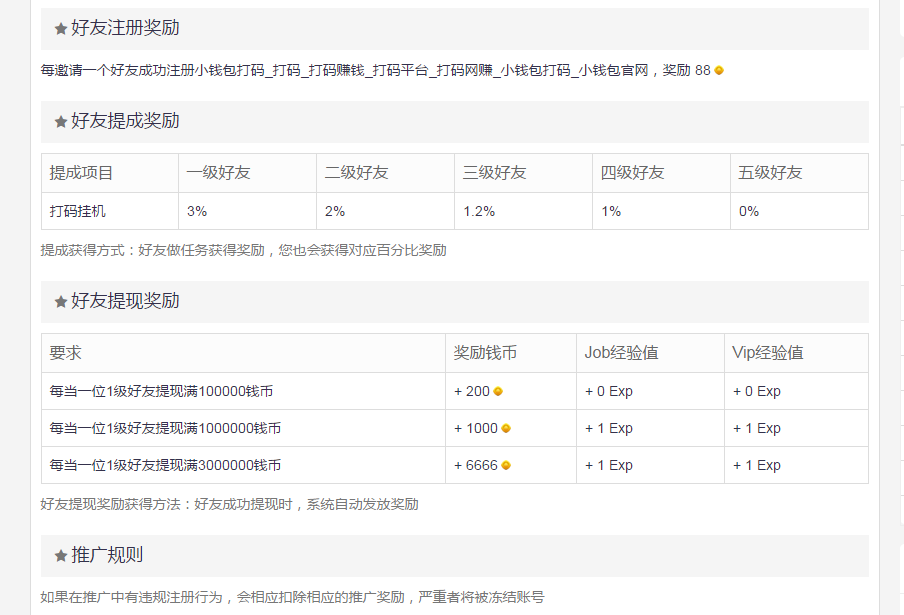Click the Vip经验值 column header
Image resolution: width=904 pixels, height=615 pixels.
pos(796,353)
